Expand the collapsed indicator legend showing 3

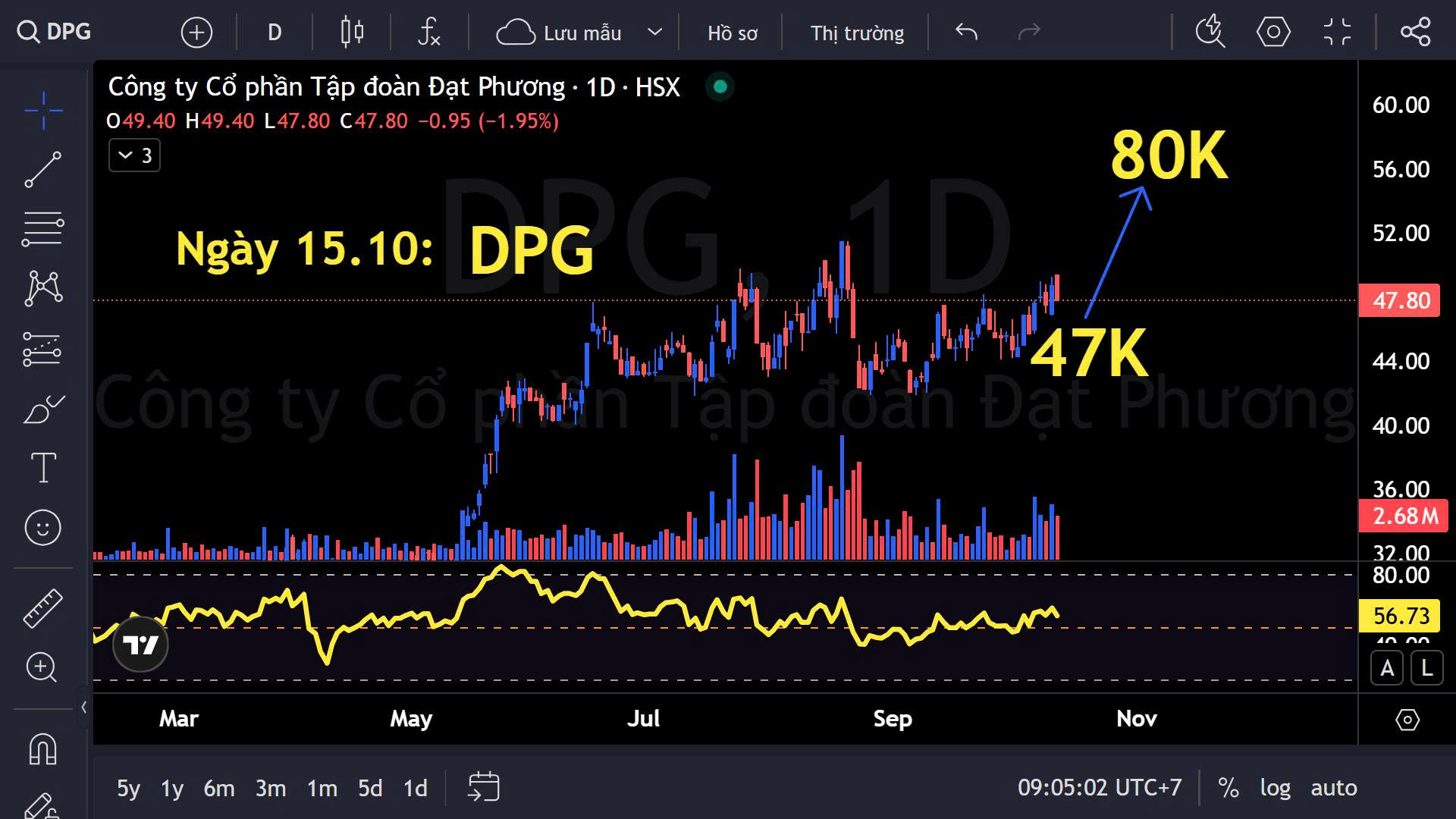click(x=134, y=155)
